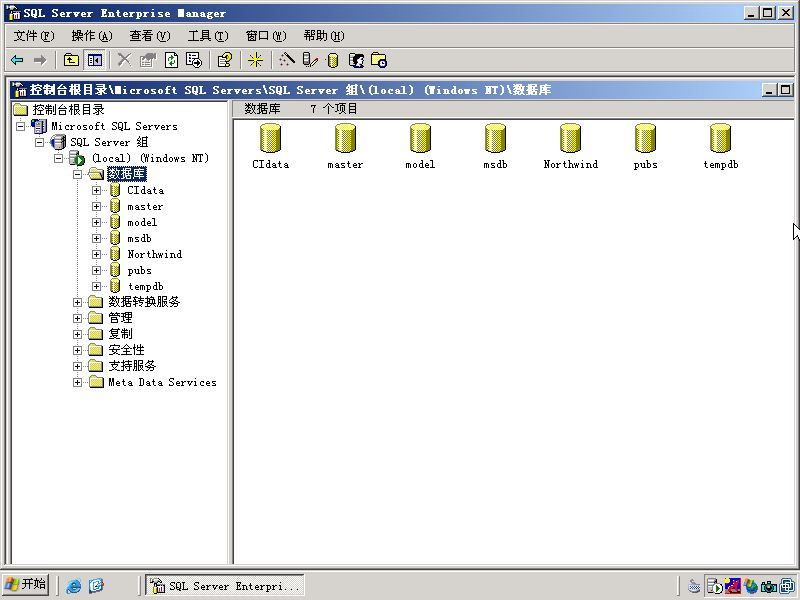
Task: Select msdb database icon in right pane
Action: [495, 138]
